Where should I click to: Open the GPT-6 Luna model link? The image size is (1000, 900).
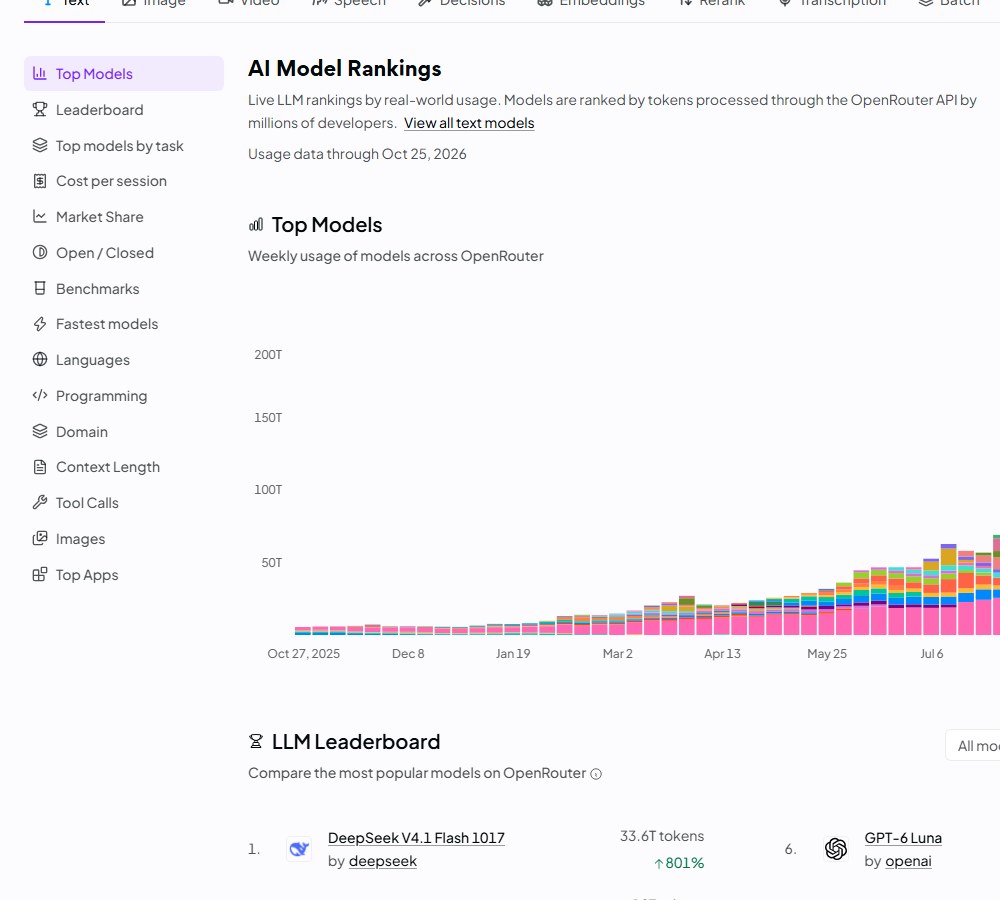tap(903, 837)
